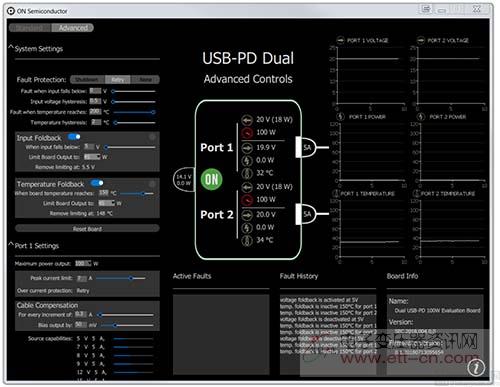
Task: Click the Reset Board button
Action: (87, 229)
